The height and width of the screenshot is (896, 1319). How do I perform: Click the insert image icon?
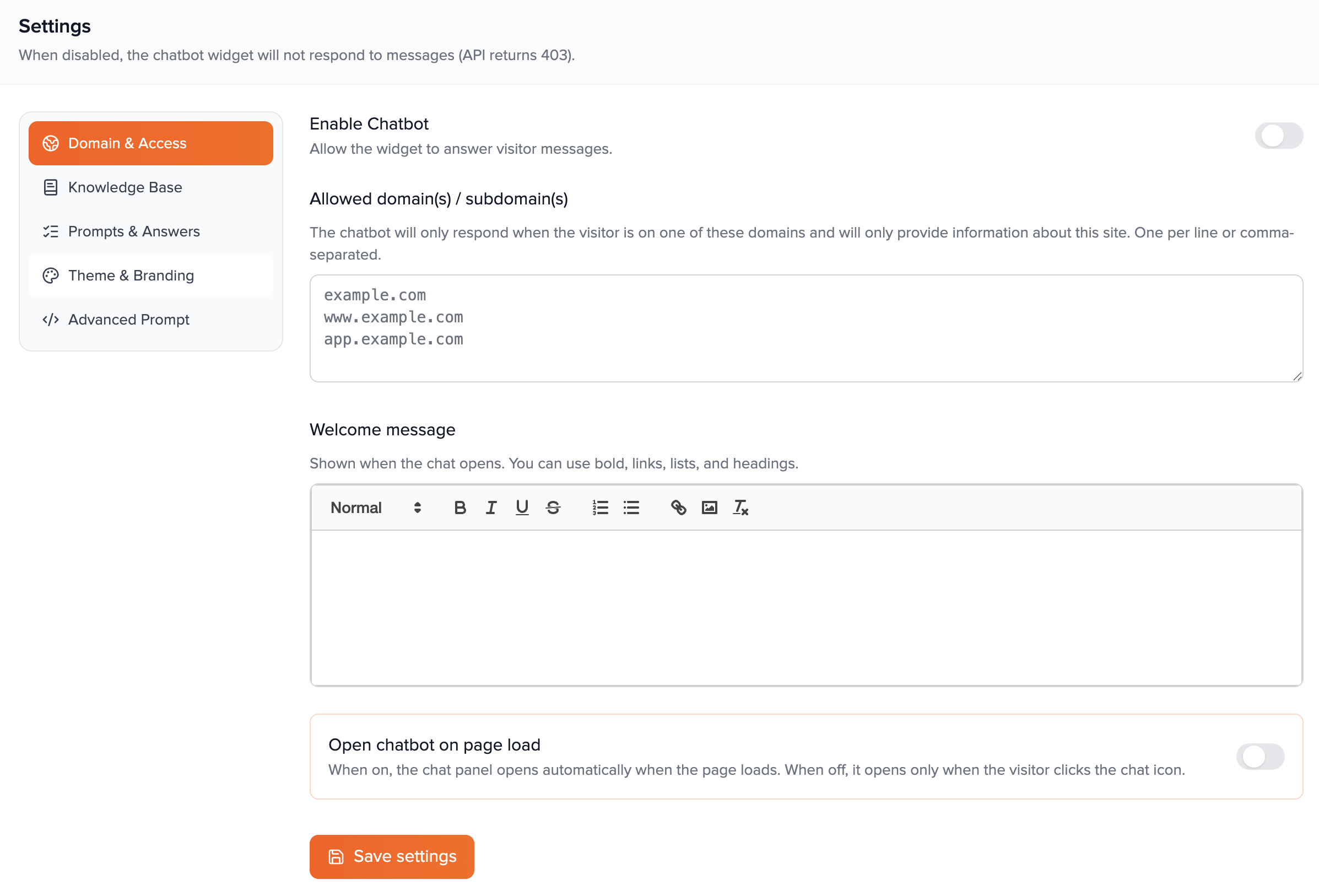[710, 508]
